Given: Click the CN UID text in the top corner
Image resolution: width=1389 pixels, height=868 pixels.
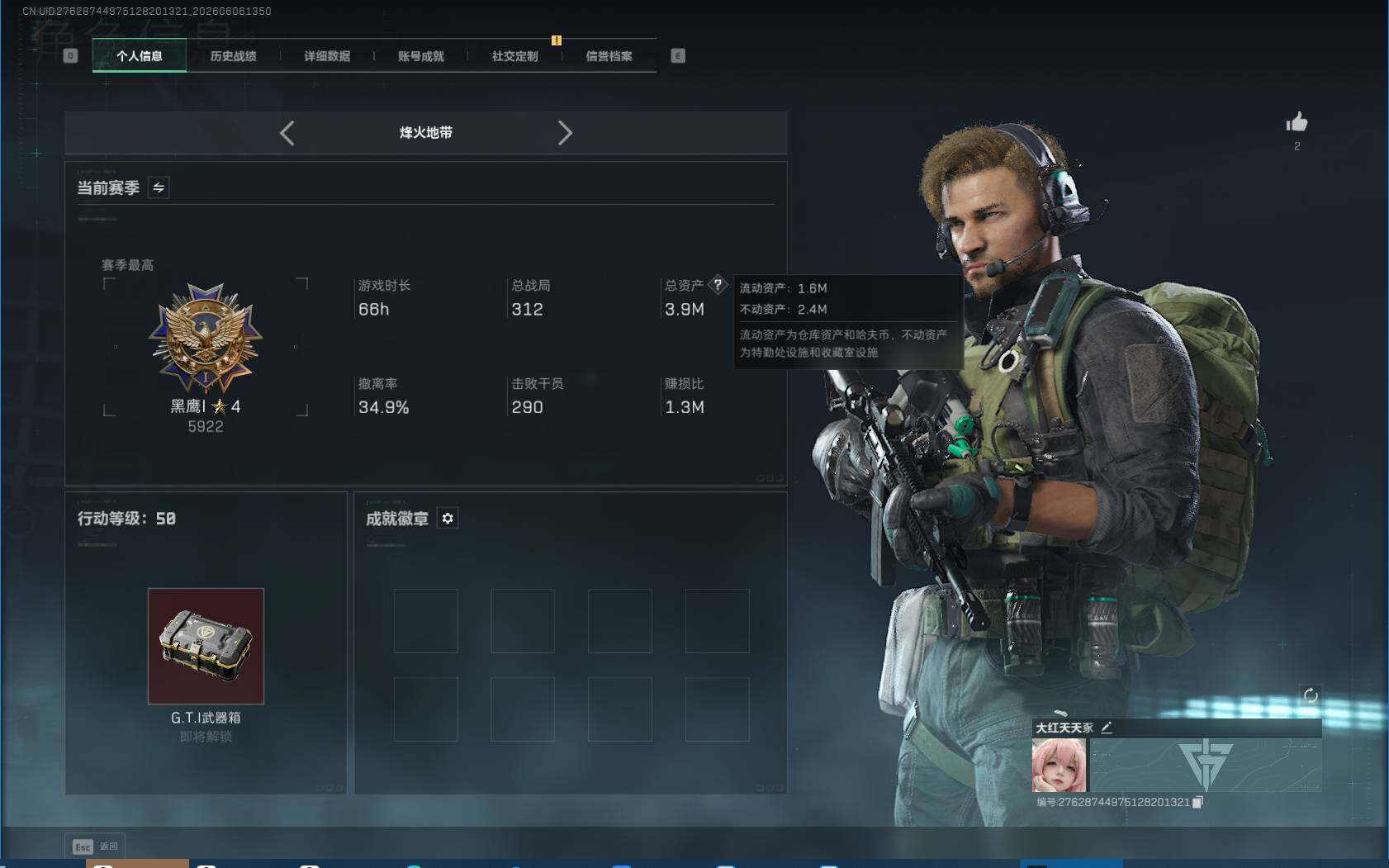Looking at the screenshot, I should [x=147, y=11].
